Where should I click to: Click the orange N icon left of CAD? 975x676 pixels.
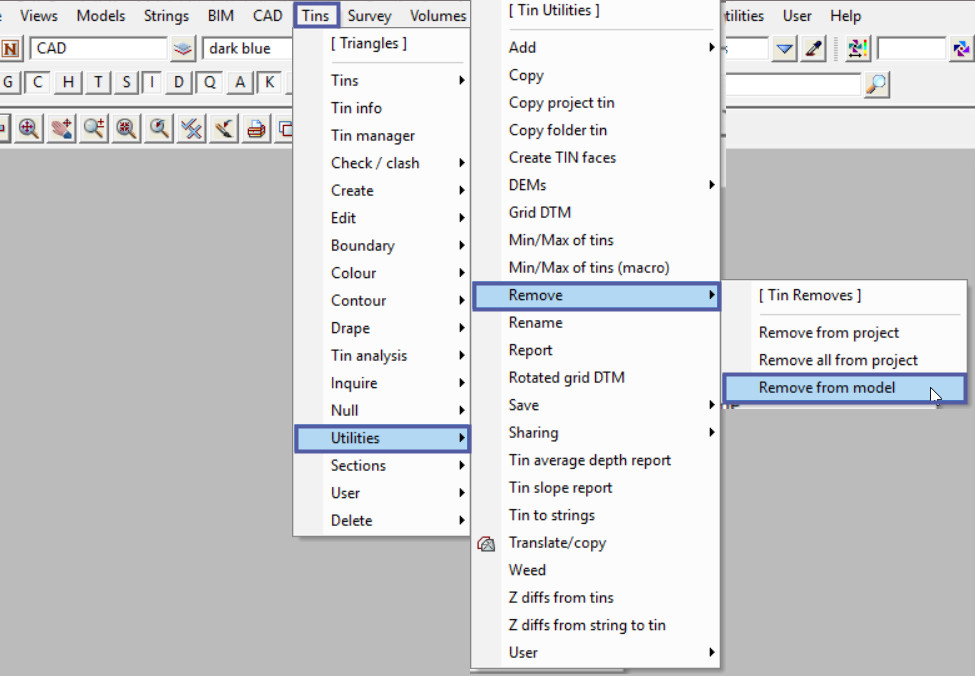pos(11,49)
